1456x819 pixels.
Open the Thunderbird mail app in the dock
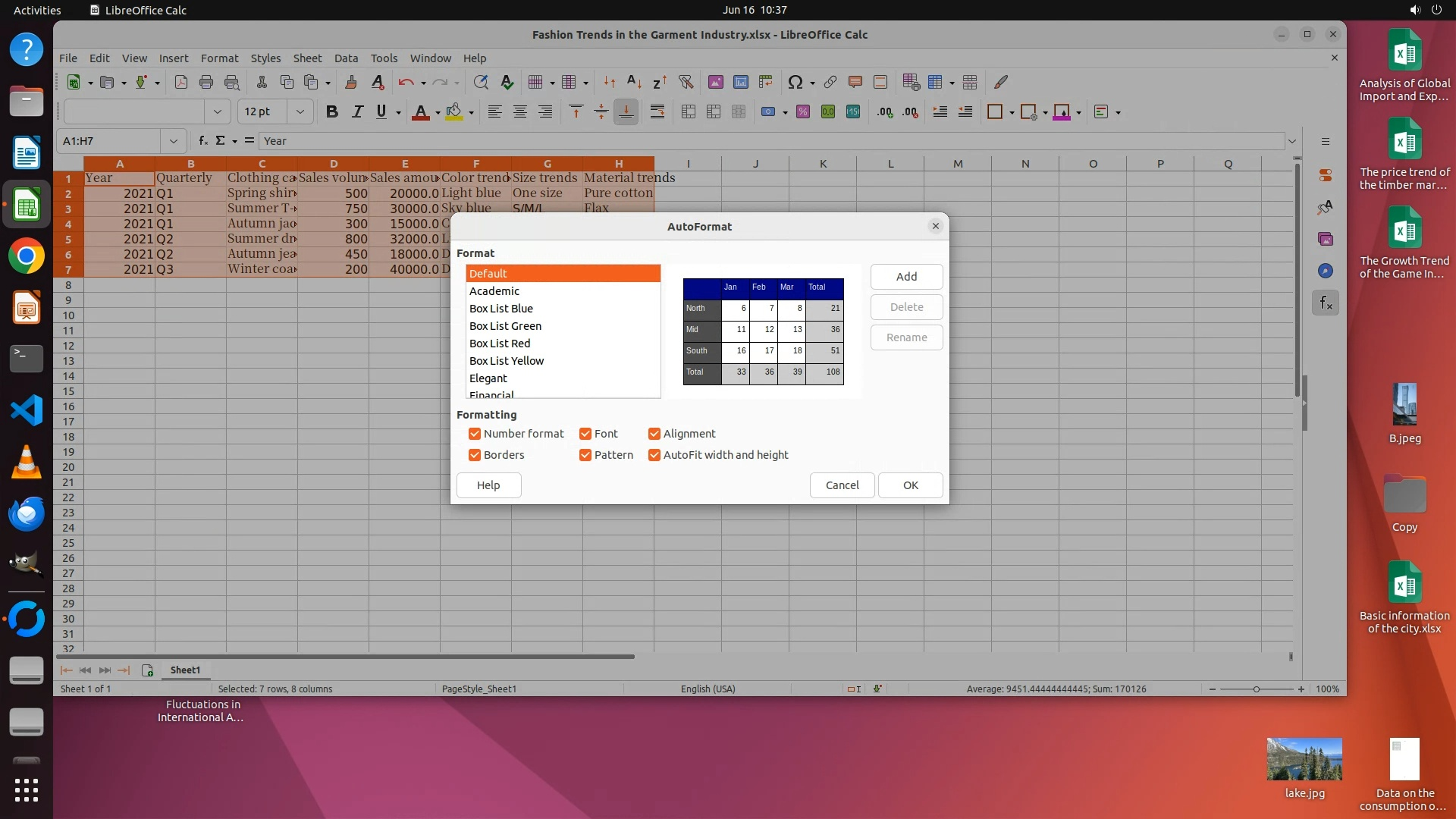(x=27, y=513)
